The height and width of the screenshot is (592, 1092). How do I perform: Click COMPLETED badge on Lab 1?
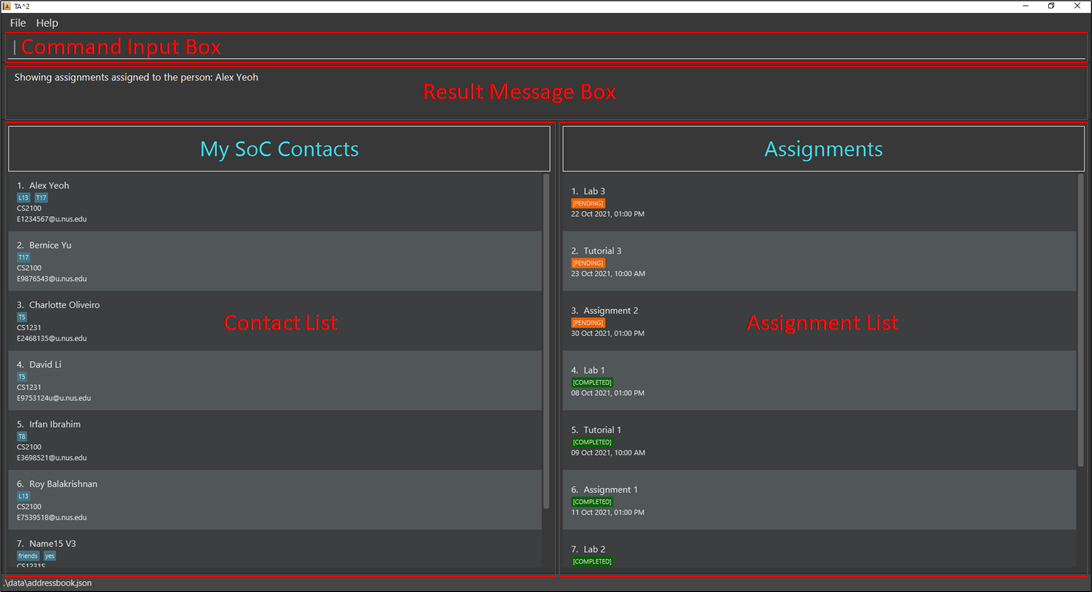click(591, 382)
